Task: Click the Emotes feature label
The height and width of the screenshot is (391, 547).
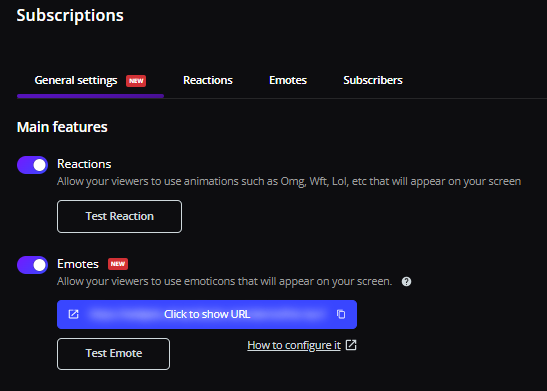Action: coord(78,264)
